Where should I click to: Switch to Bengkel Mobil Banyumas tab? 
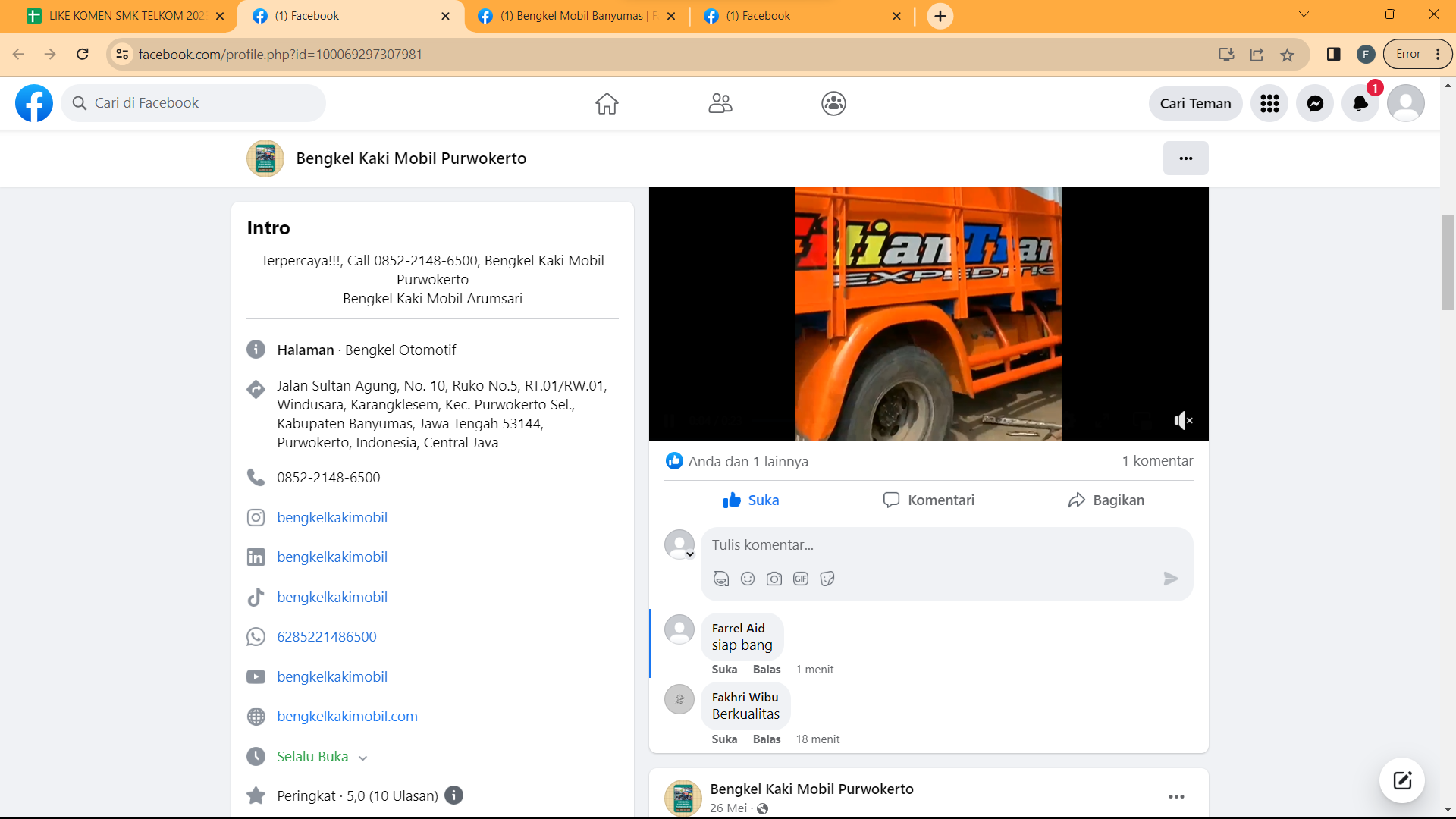point(576,16)
